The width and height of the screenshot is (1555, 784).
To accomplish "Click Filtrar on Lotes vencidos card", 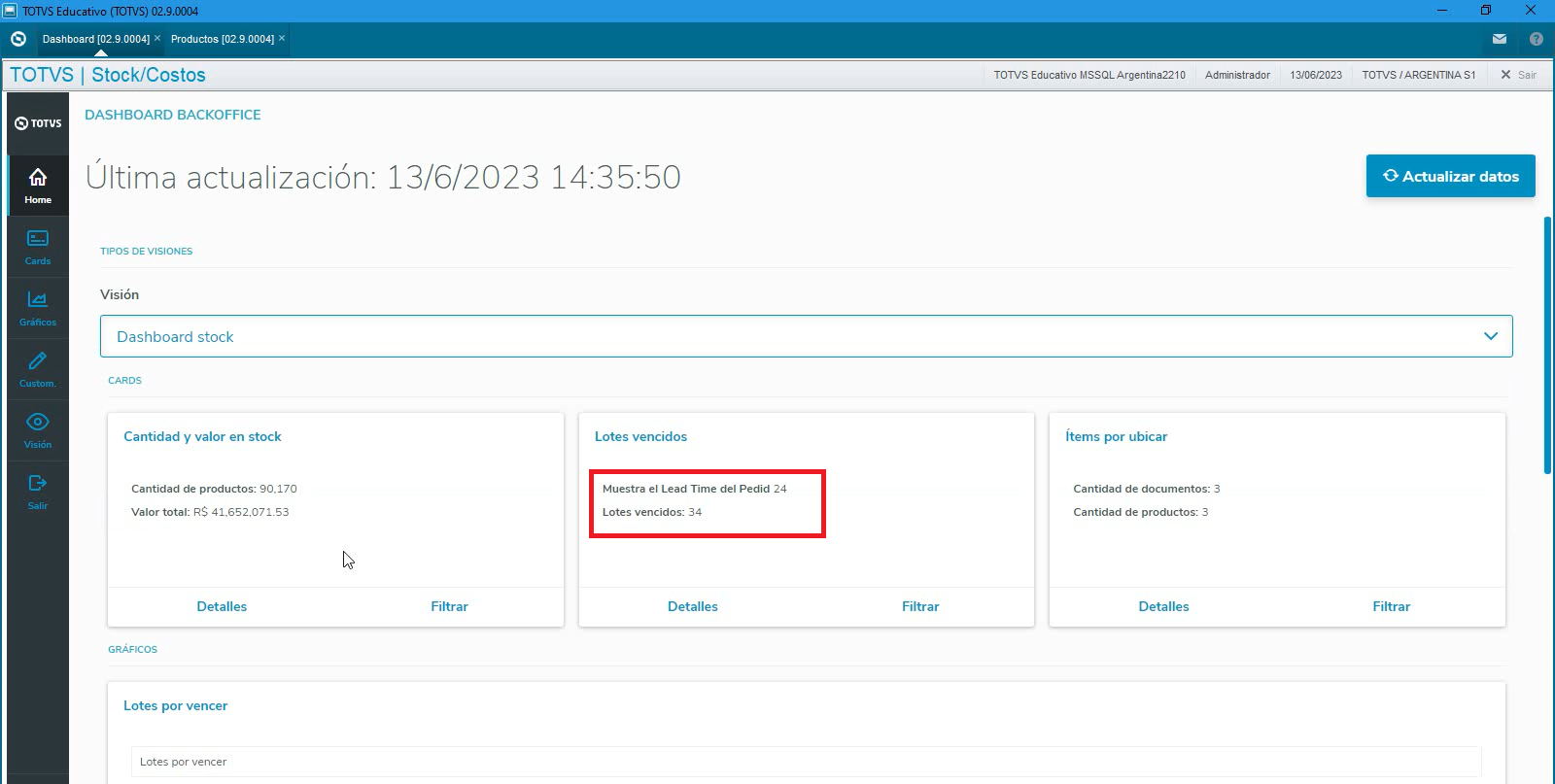I will tap(920, 606).
